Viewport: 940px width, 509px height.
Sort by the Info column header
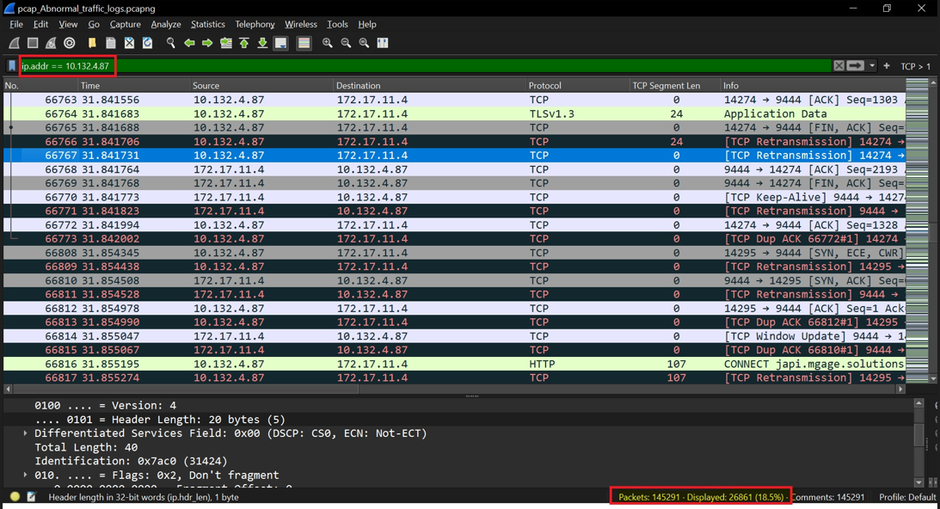pyautogui.click(x=813, y=86)
